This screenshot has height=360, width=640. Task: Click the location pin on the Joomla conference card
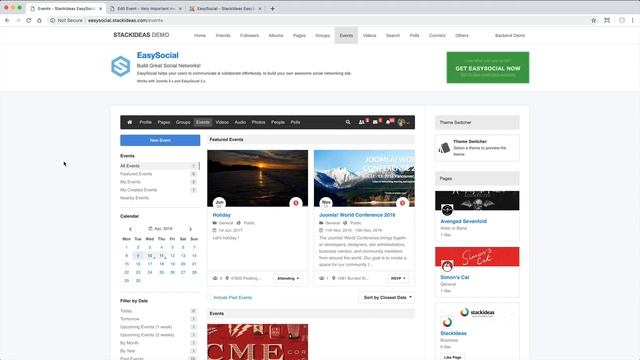coord(333,278)
